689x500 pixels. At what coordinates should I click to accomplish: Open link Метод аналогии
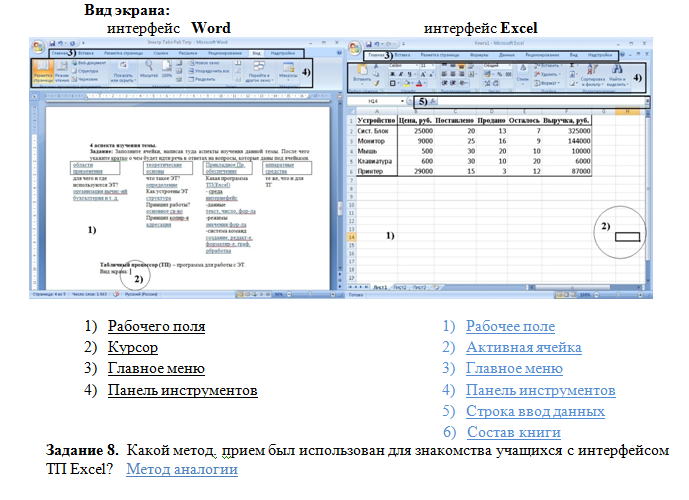click(182, 469)
